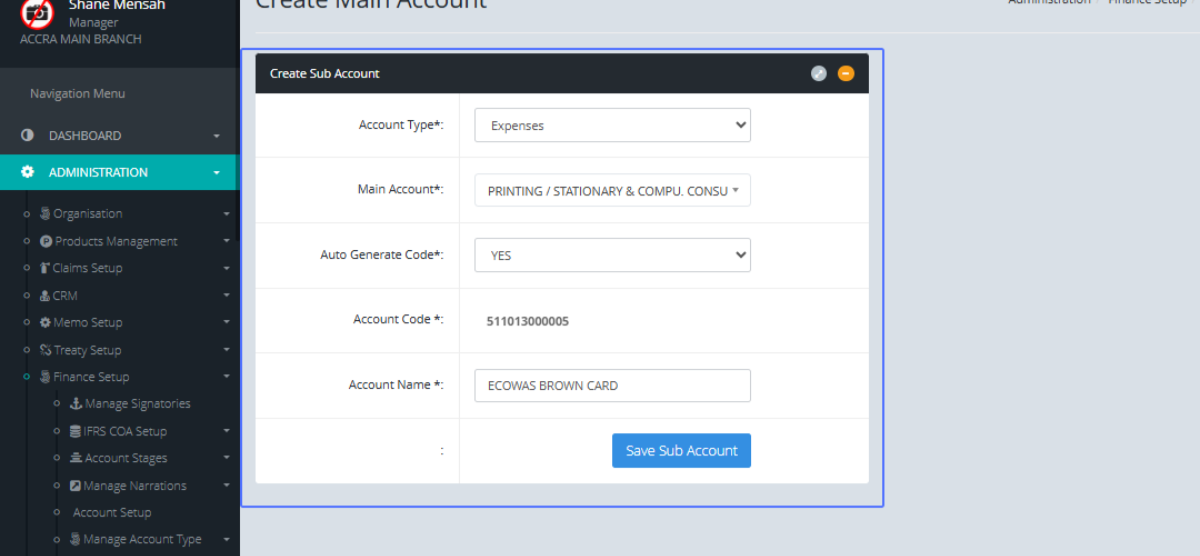
Task: Click the IFRS COA Setup database icon
Action: point(76,431)
